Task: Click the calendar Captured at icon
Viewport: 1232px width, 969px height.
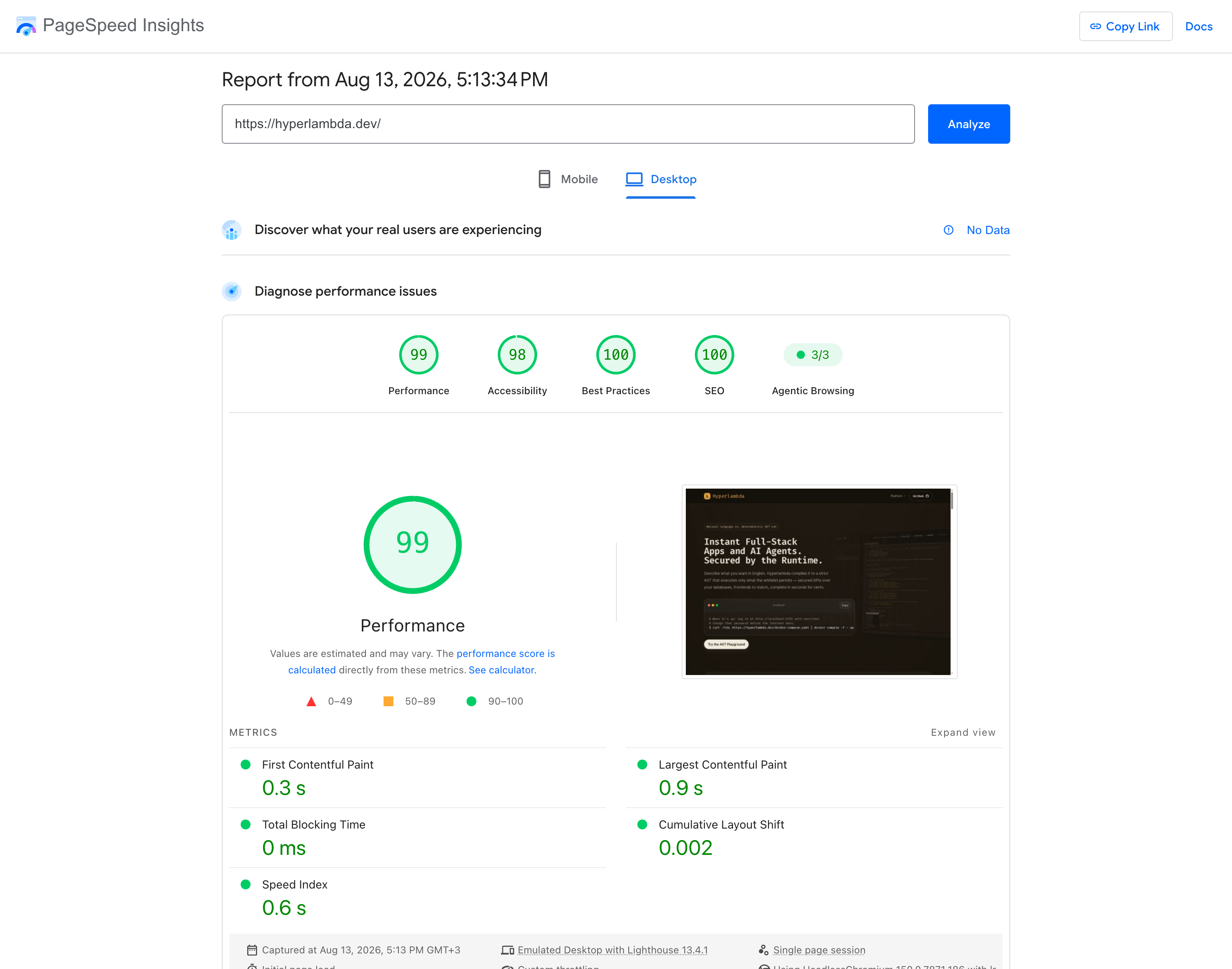Action: tap(252, 950)
